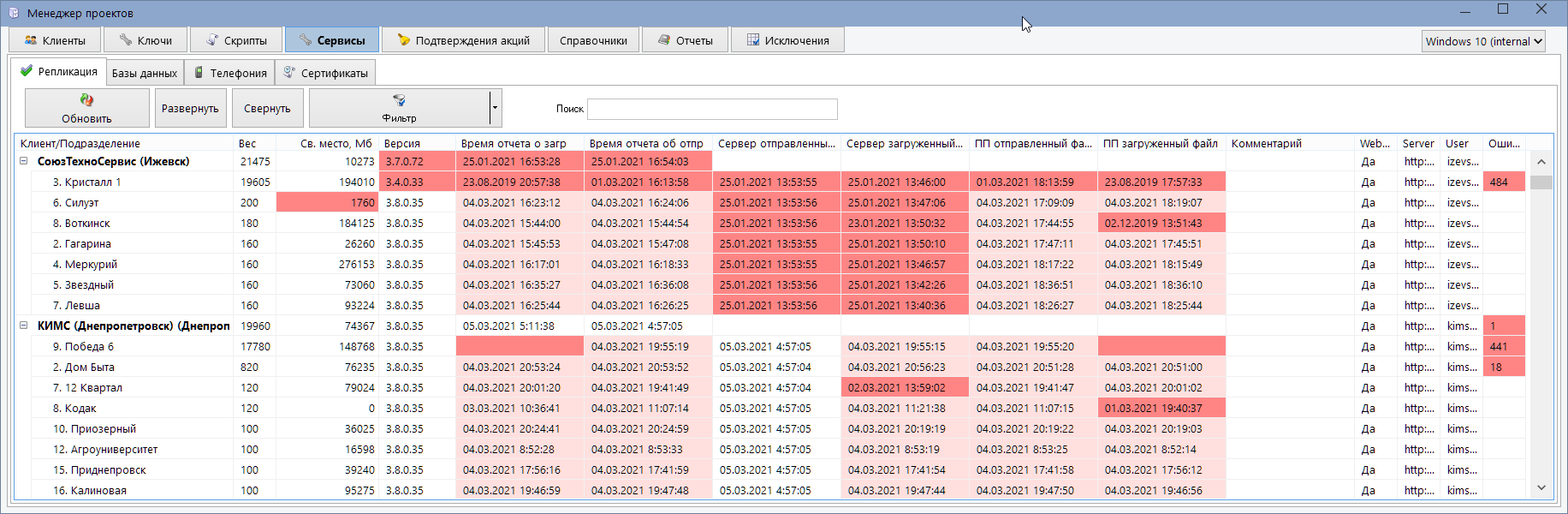1568x514 pixels.
Task: Click the Телефония phone icon
Action: pos(199,73)
